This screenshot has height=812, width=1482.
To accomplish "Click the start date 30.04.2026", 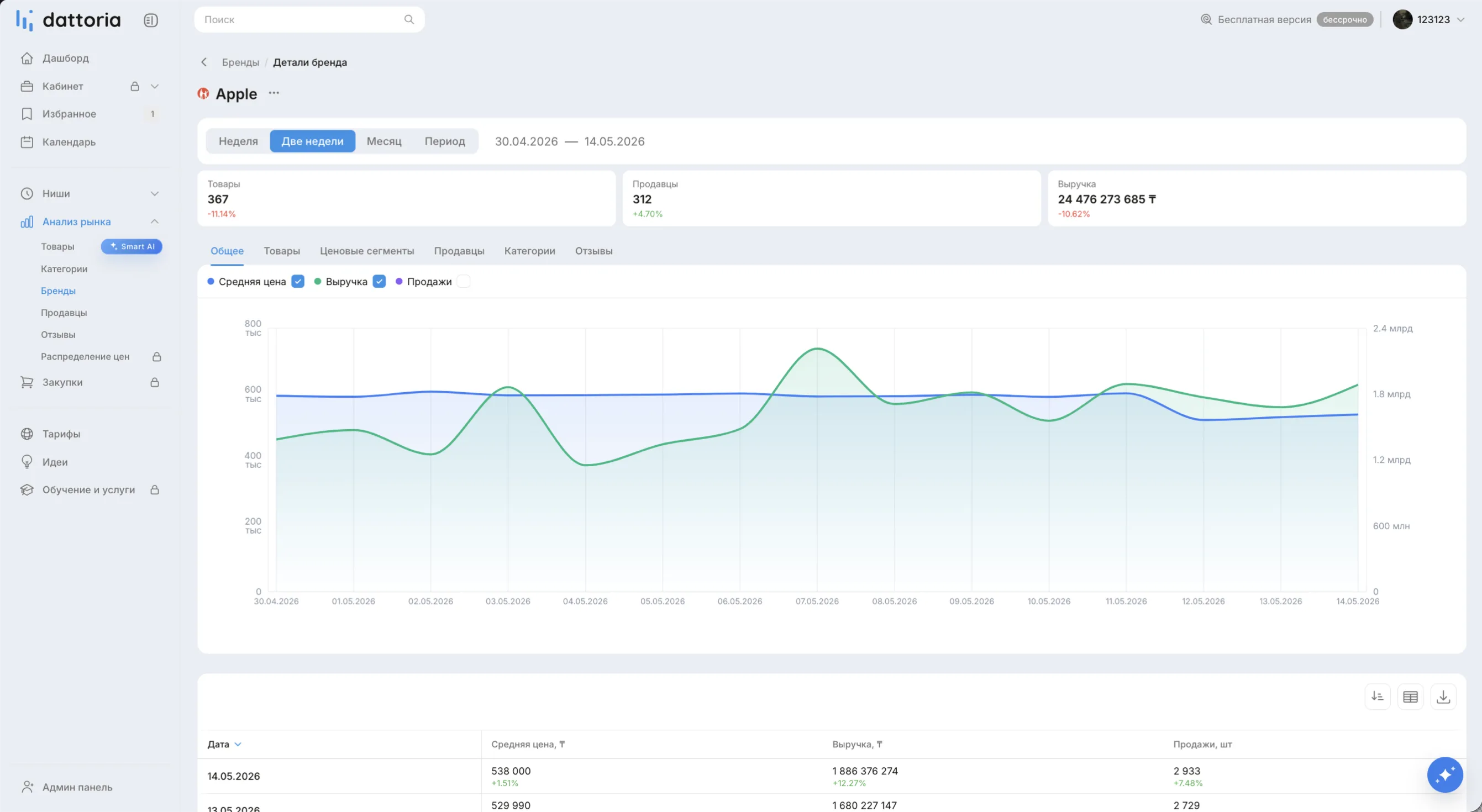I will (527, 141).
